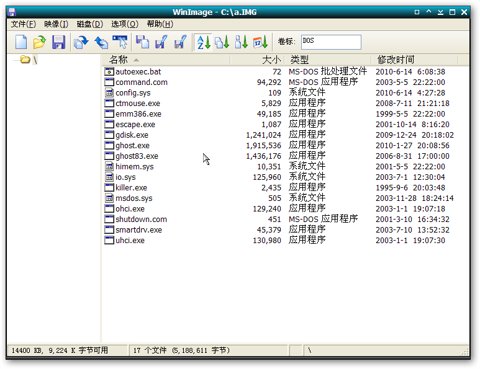
Task: Select the root folder icon in tree
Action: pos(25,60)
